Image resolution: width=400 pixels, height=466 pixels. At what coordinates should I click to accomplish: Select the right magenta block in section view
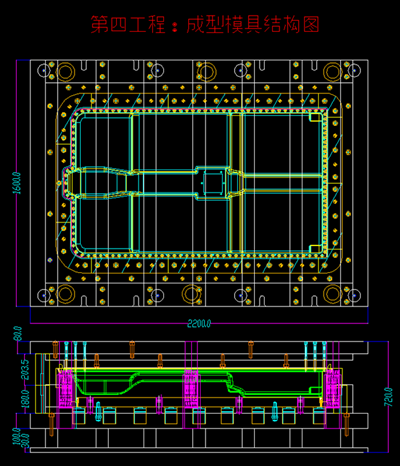point(333,389)
